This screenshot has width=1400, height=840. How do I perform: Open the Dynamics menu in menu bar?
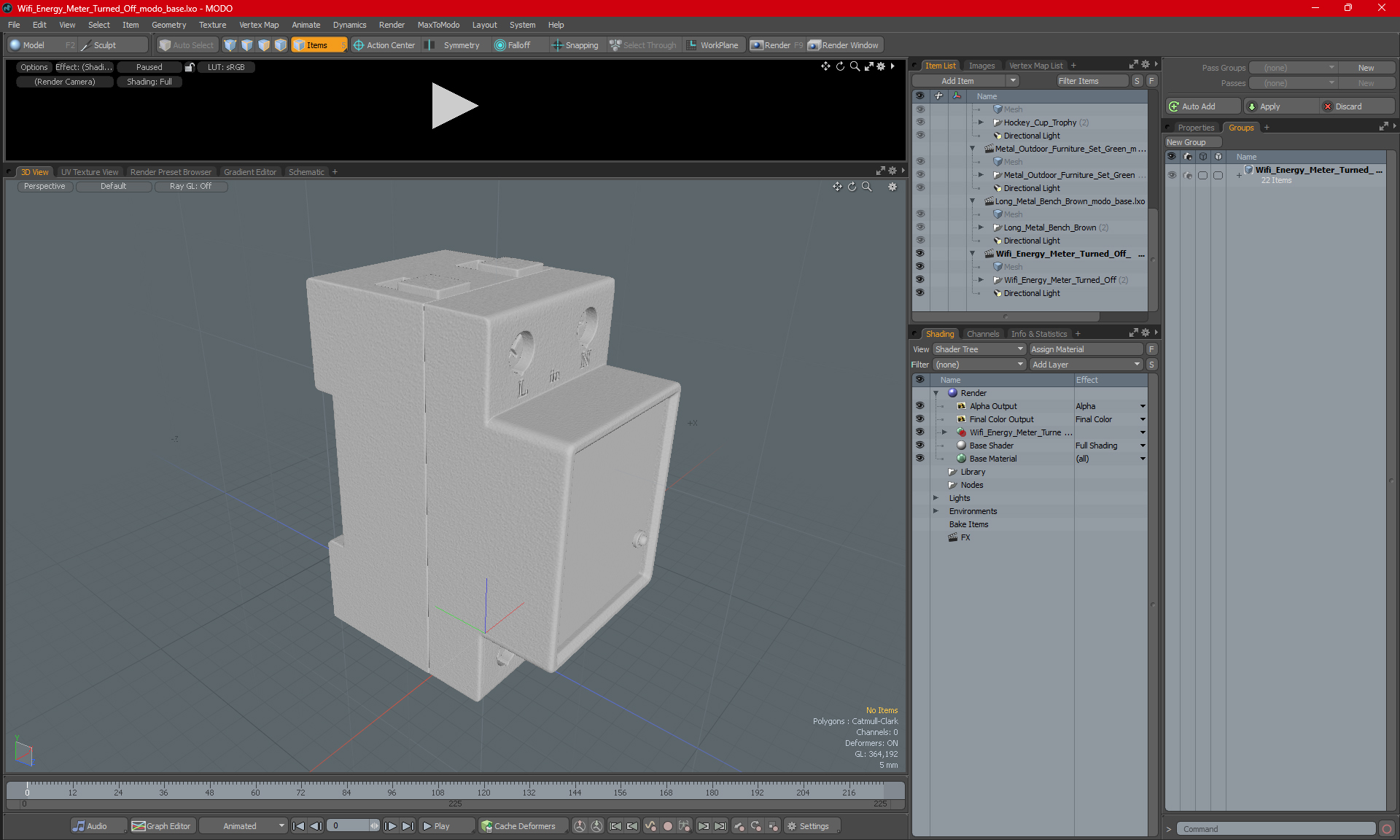tap(350, 24)
